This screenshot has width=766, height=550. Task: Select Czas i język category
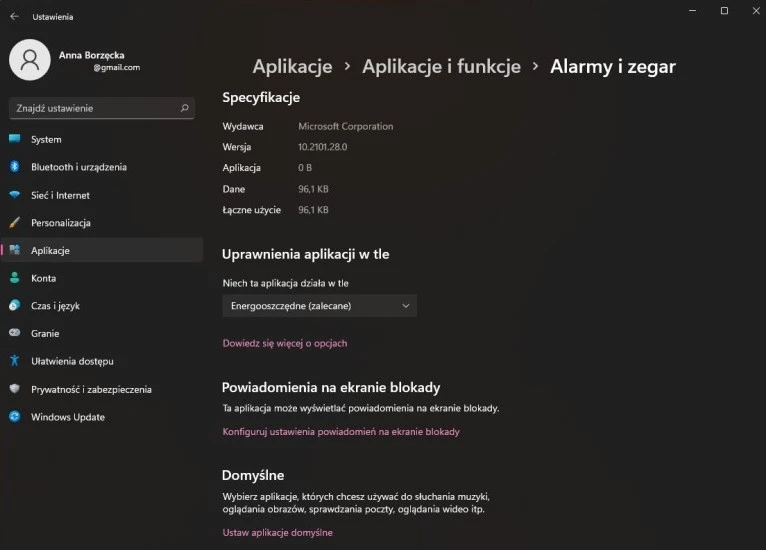click(102, 306)
